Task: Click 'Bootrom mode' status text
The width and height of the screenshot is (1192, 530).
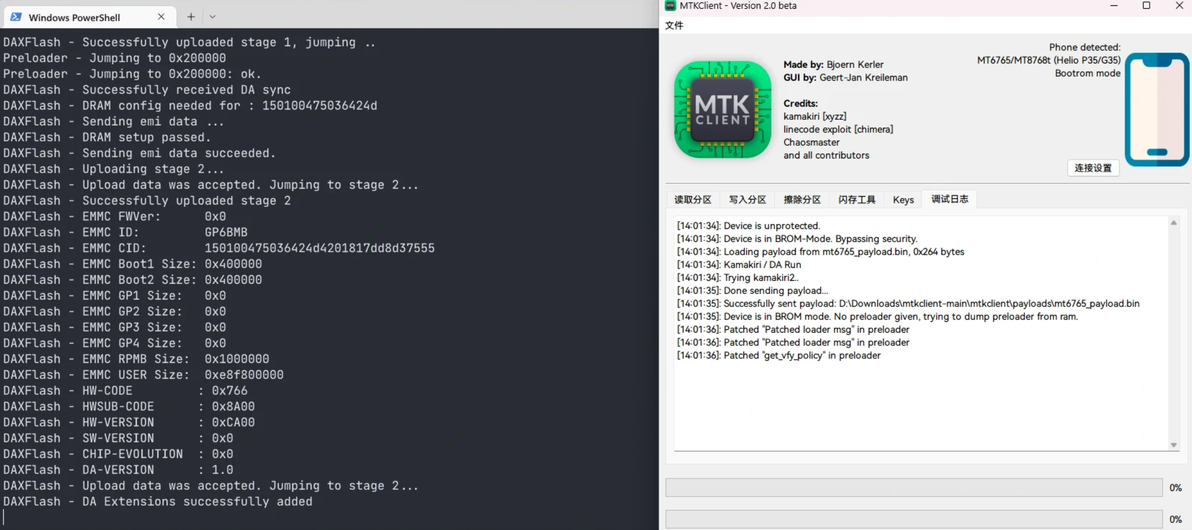Action: [x=1088, y=73]
